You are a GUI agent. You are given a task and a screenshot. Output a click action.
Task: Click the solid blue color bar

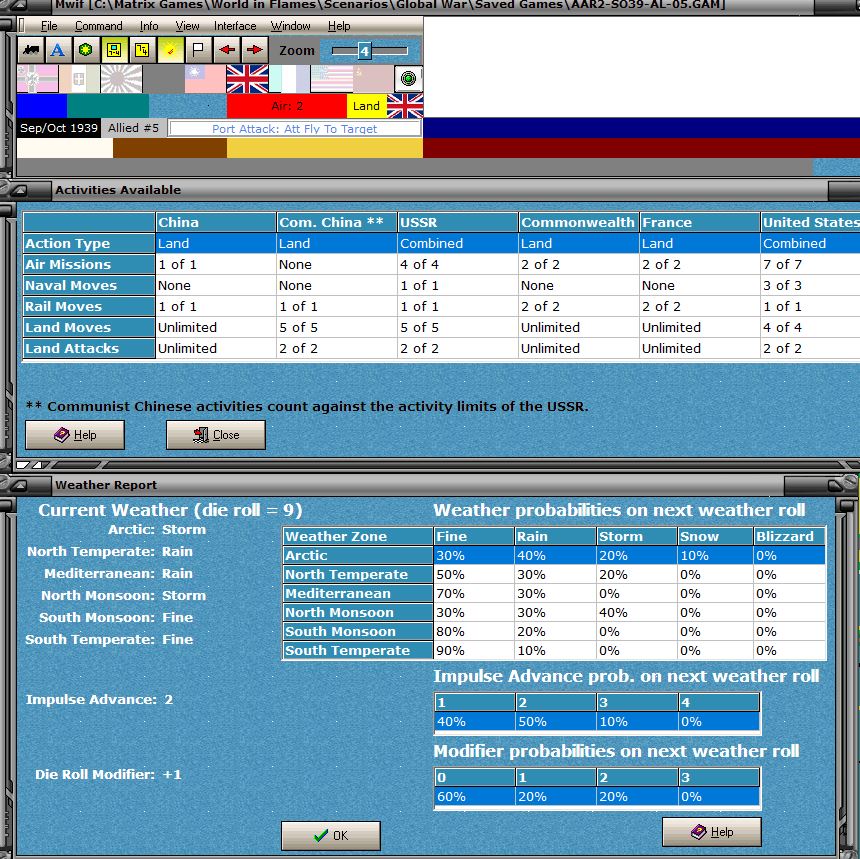coord(42,106)
